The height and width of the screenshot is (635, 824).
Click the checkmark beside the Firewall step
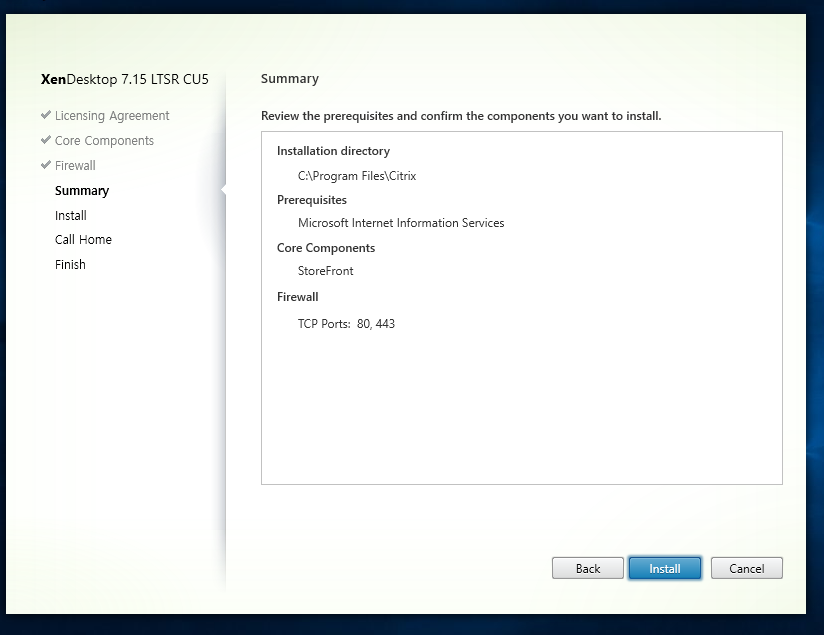[46, 165]
